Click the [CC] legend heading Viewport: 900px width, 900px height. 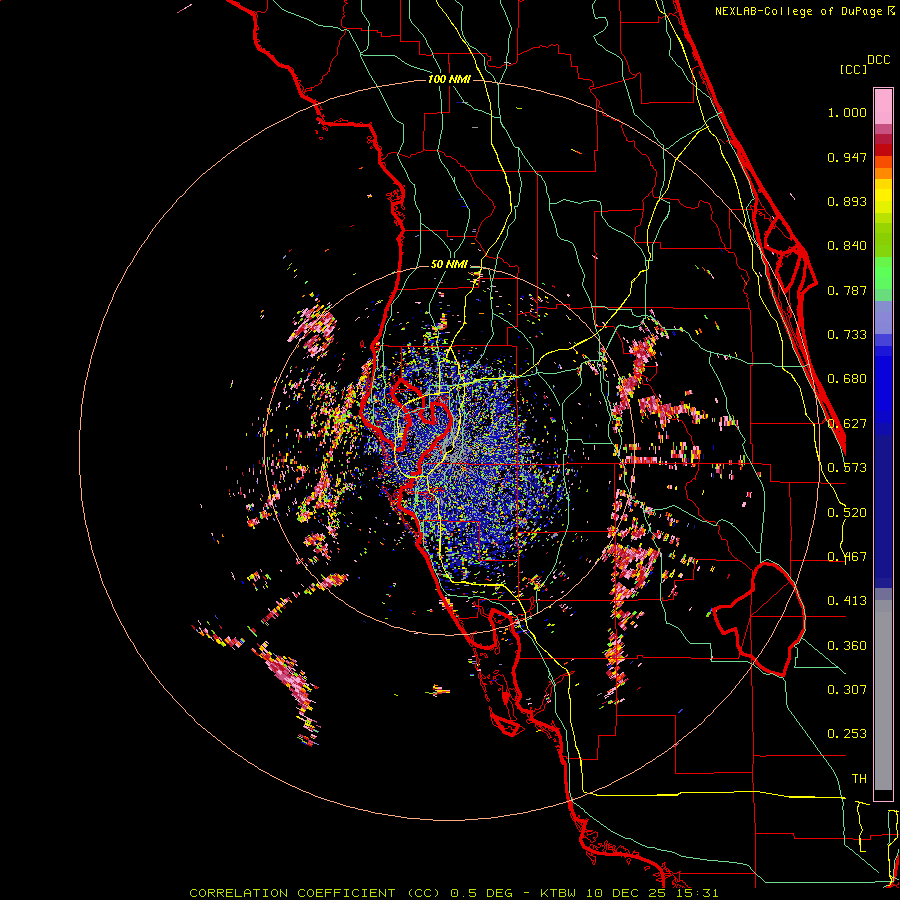click(853, 69)
